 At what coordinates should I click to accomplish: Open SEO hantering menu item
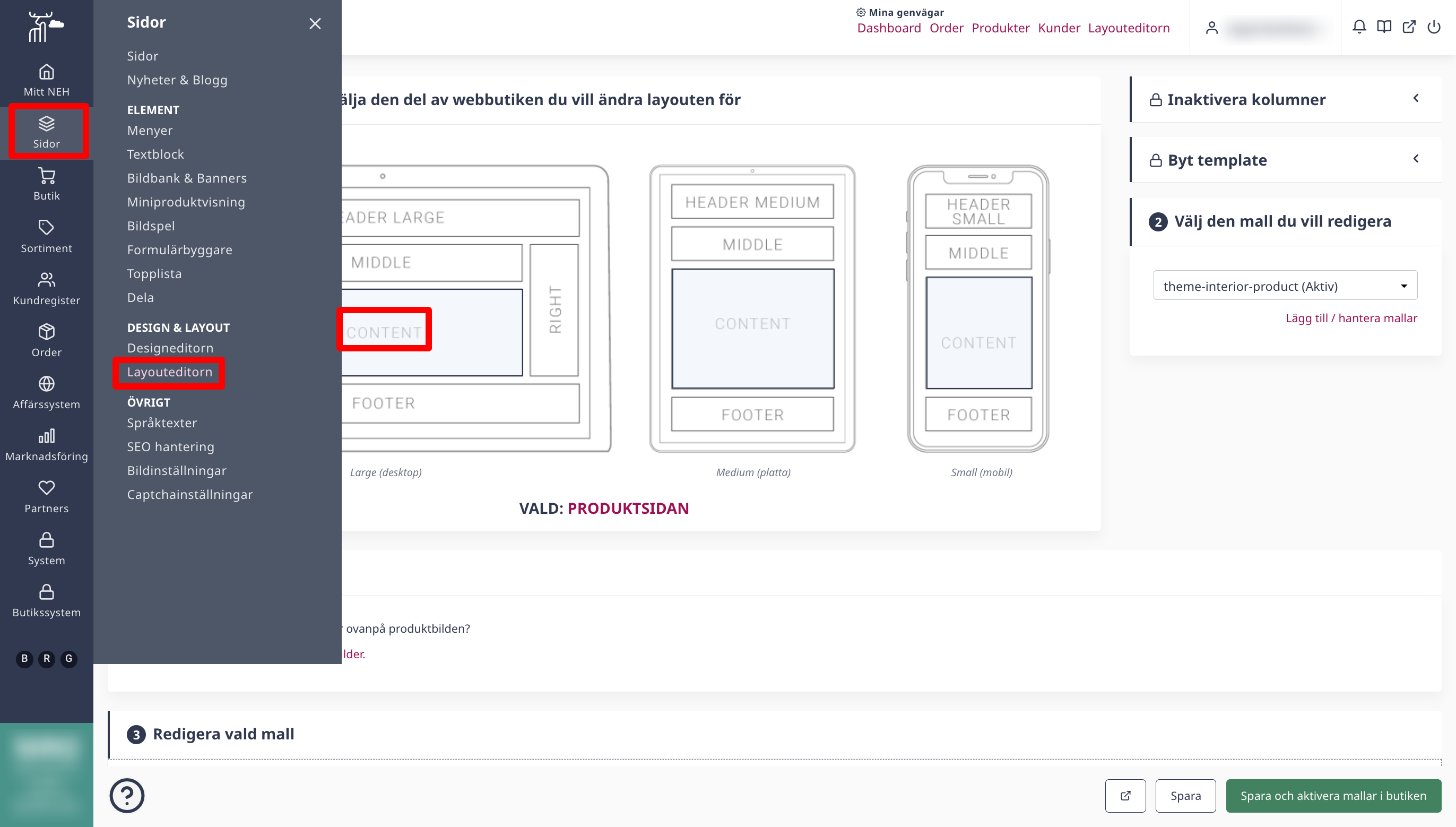pyautogui.click(x=171, y=446)
